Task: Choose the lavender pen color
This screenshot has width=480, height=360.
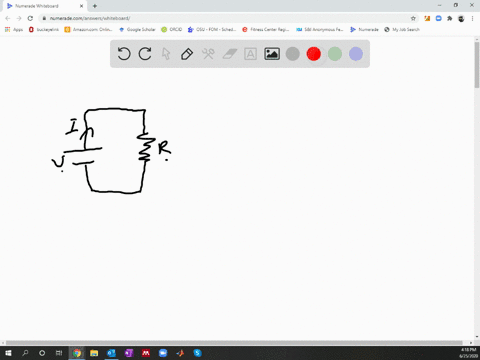Action: tap(356, 54)
